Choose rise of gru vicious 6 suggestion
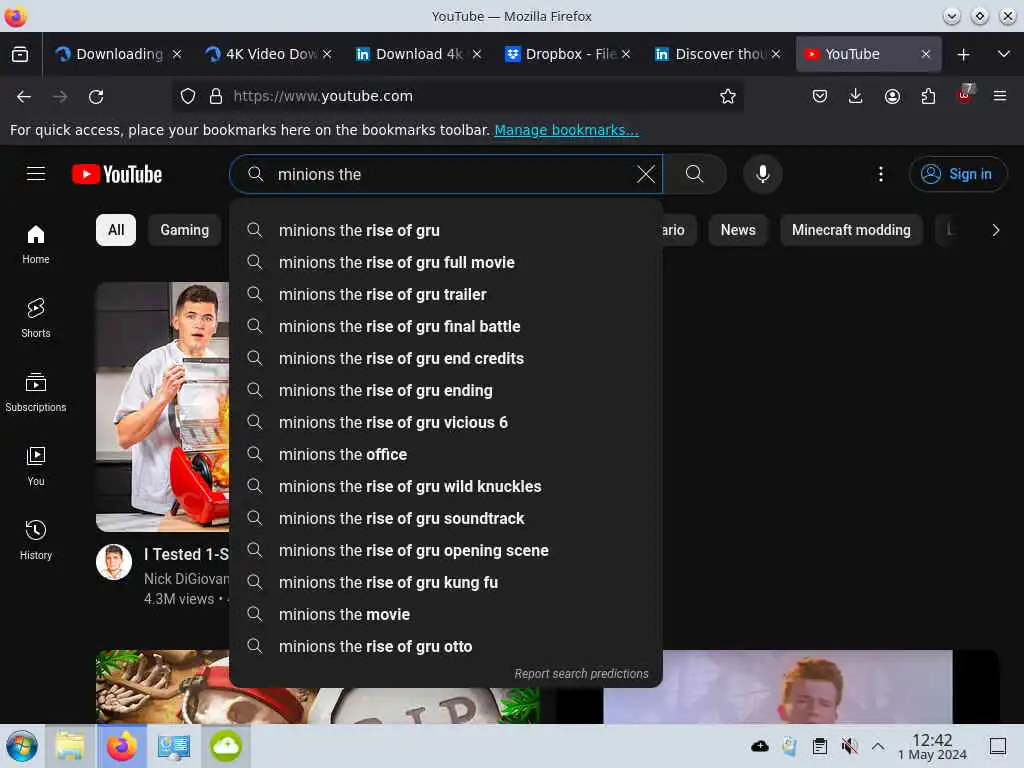 click(x=446, y=423)
